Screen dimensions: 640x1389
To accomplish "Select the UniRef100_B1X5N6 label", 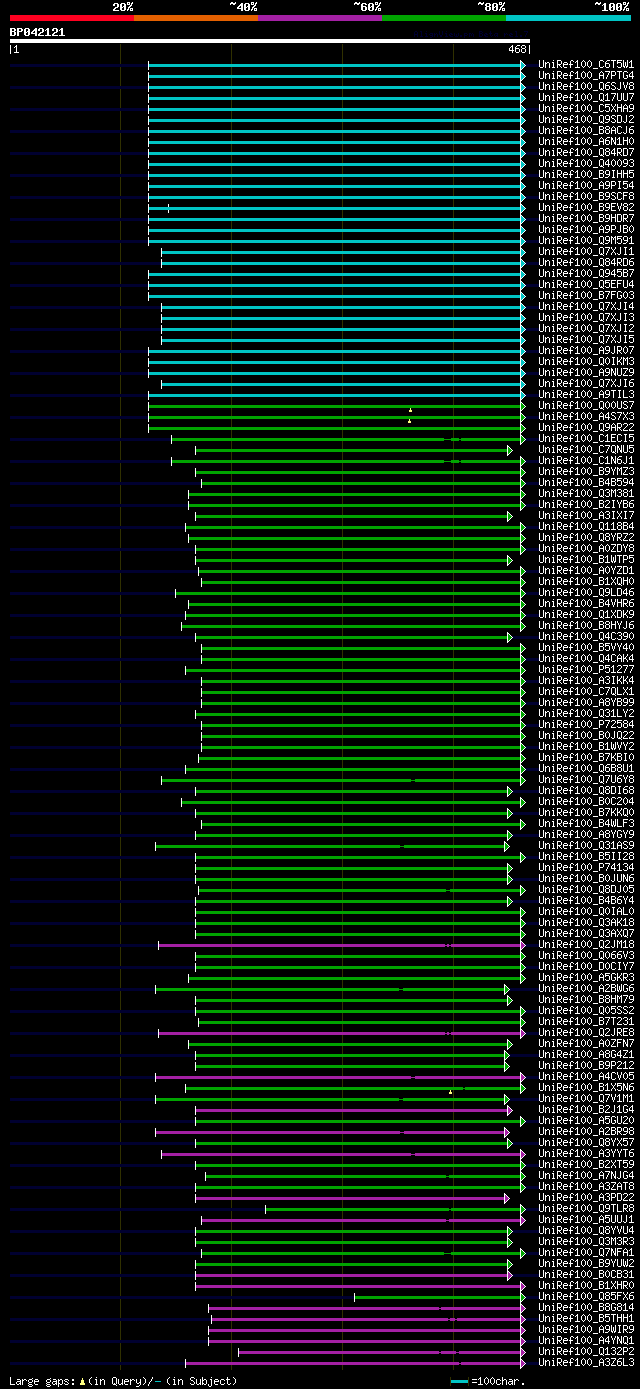I will [x=586, y=1087].
